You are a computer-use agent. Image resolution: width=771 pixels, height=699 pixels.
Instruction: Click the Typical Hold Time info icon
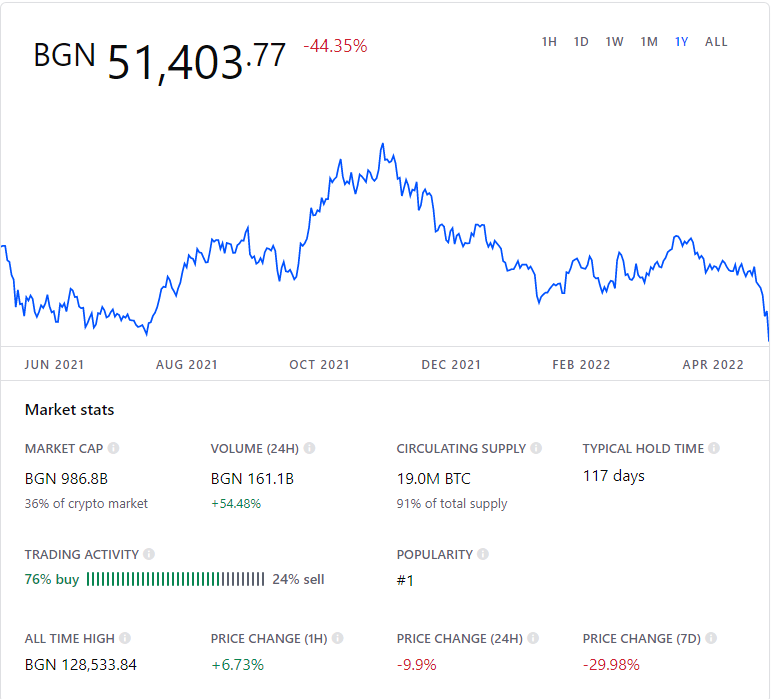pos(713,448)
